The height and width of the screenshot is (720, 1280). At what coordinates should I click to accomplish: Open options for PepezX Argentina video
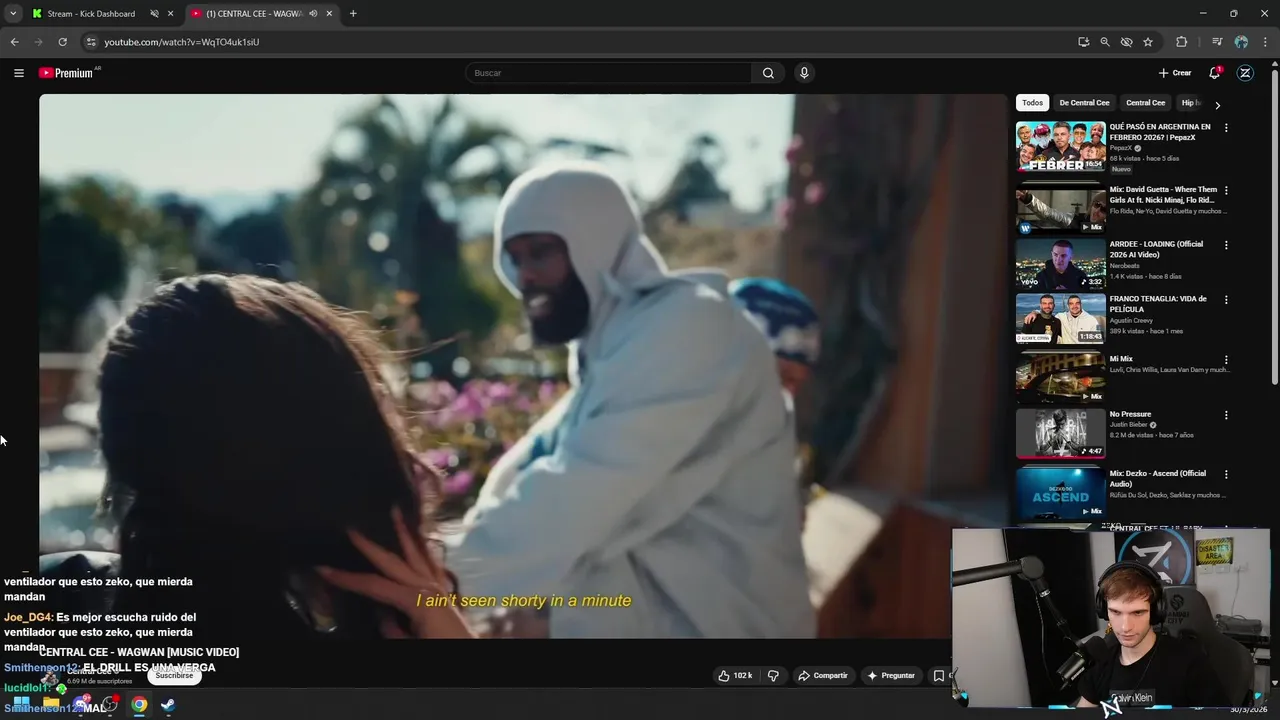point(1226,128)
